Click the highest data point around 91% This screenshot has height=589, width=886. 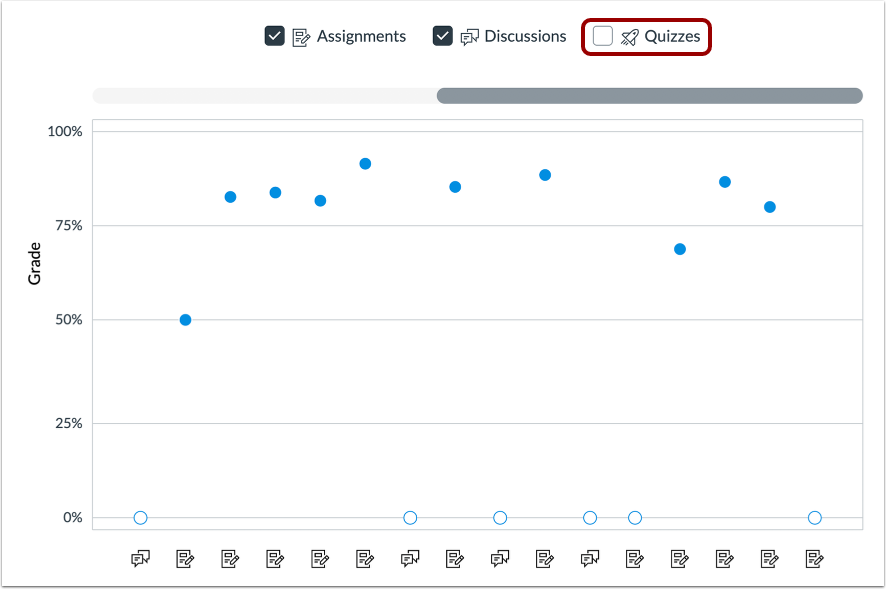point(365,161)
